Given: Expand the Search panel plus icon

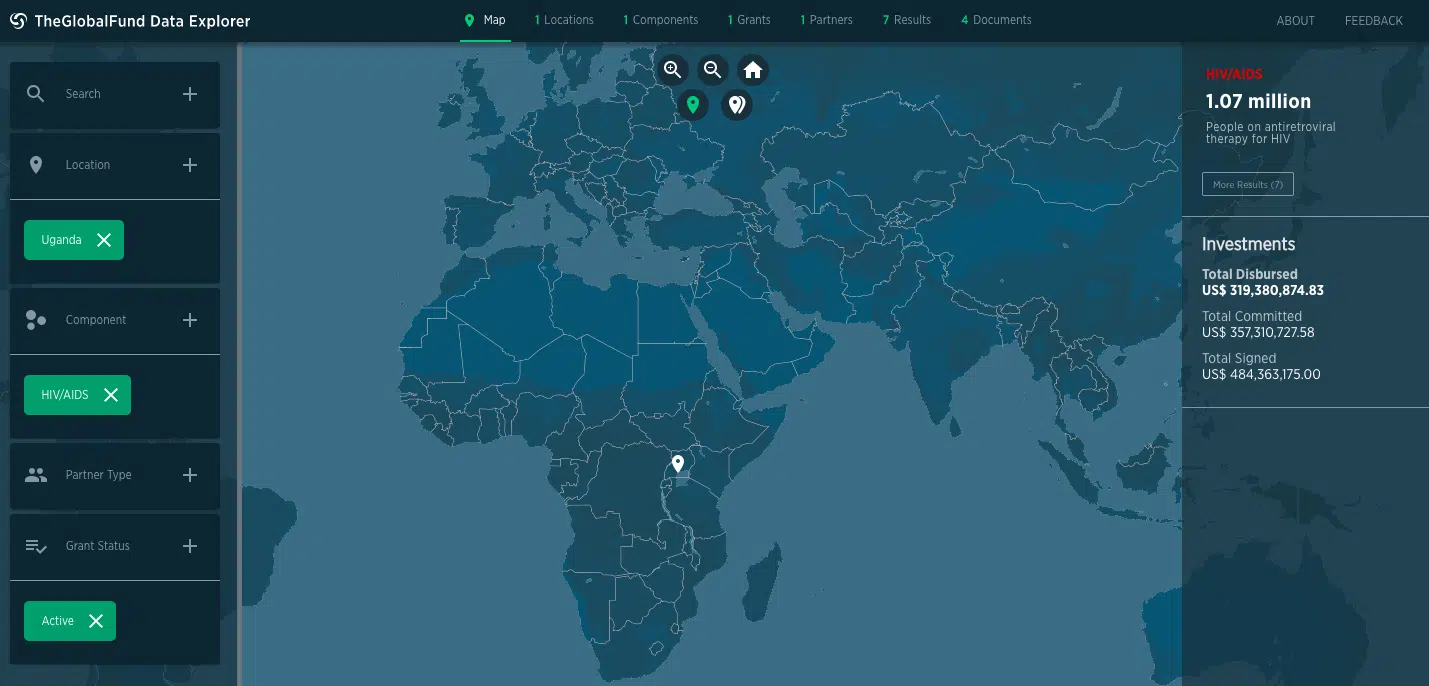Looking at the screenshot, I should [190, 94].
